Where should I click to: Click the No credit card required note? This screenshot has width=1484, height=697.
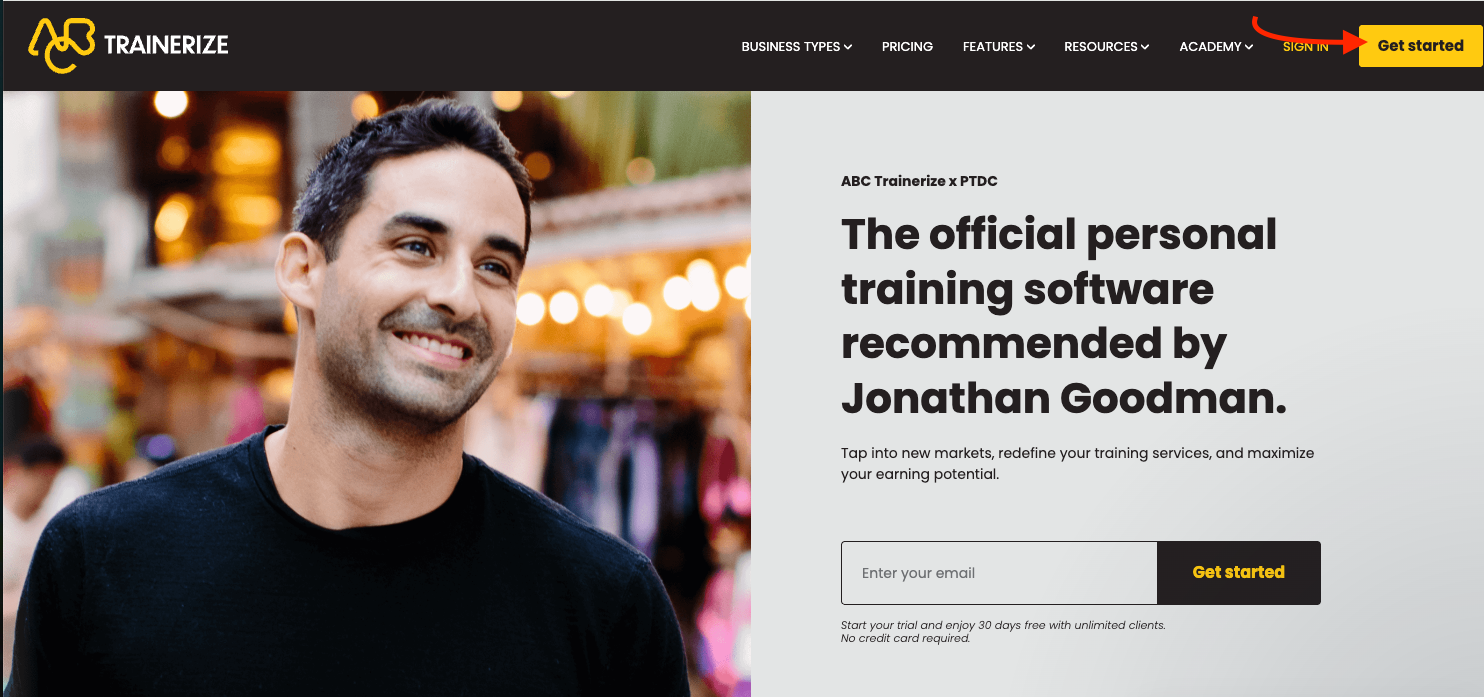click(x=906, y=638)
